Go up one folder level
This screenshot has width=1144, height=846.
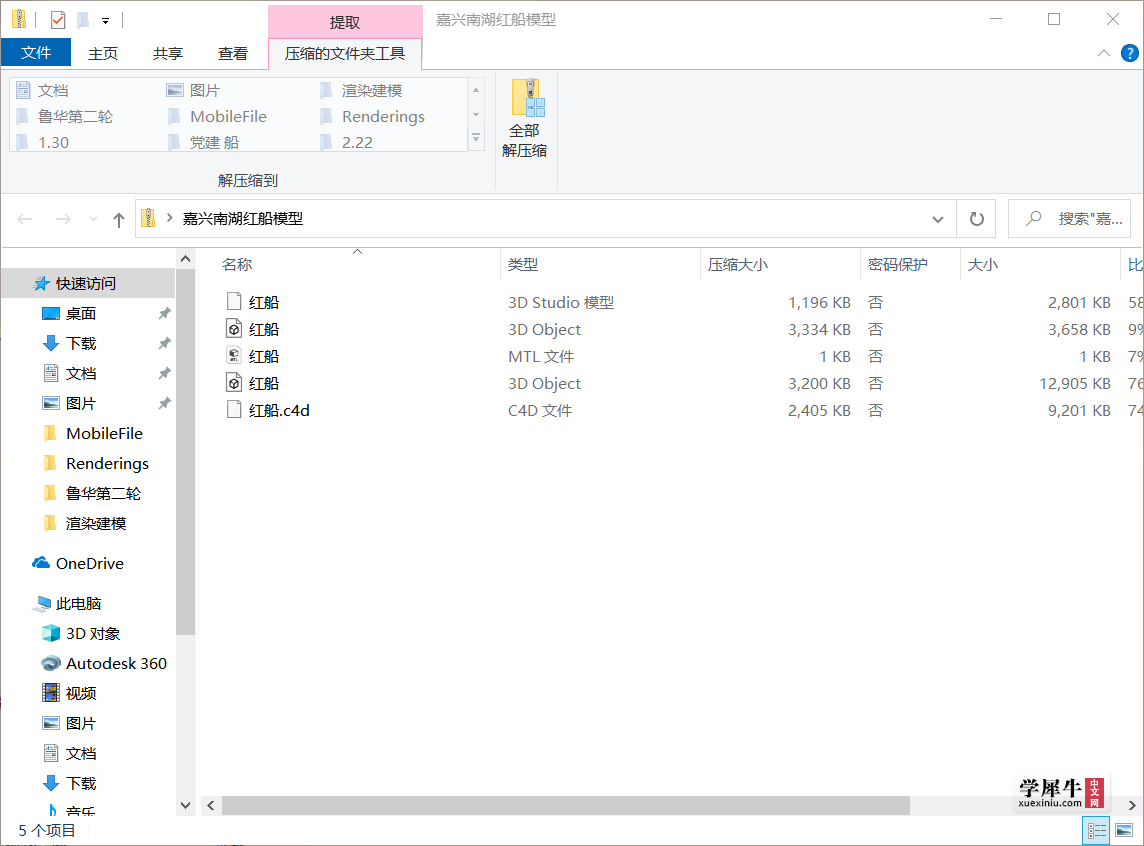coord(119,220)
